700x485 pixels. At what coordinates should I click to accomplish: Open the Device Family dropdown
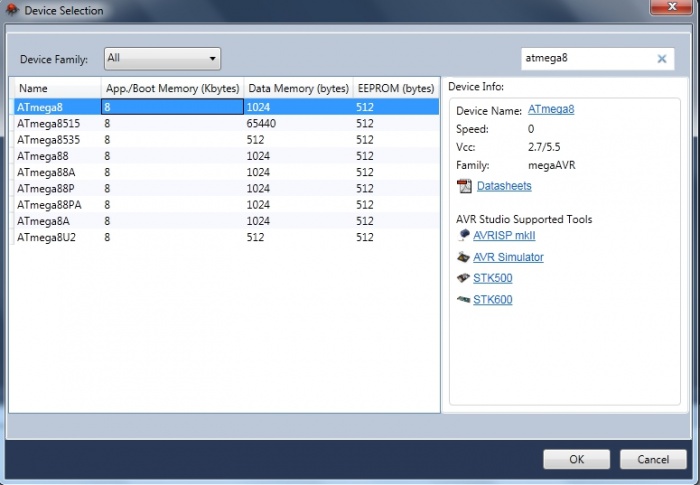(162, 59)
